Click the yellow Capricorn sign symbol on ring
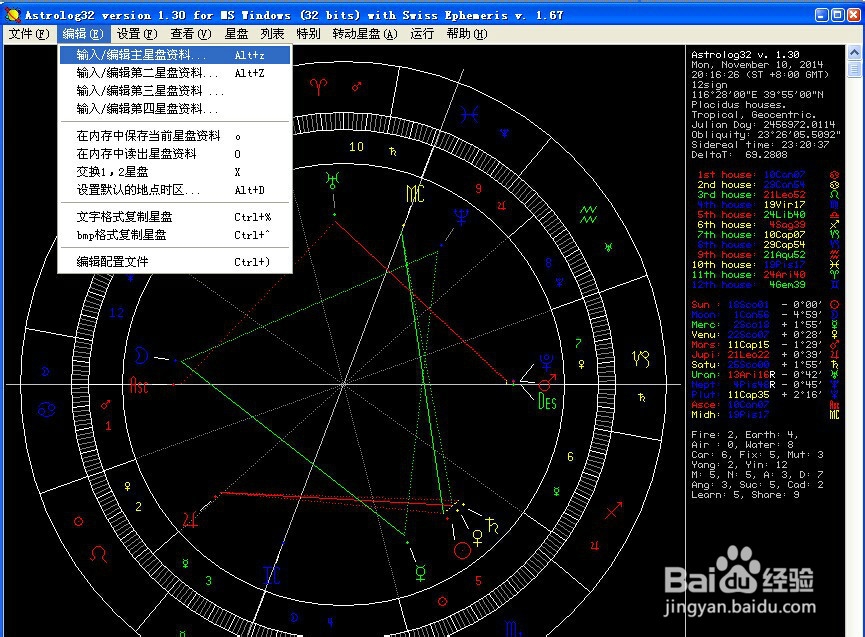The image size is (865, 637). coord(640,359)
